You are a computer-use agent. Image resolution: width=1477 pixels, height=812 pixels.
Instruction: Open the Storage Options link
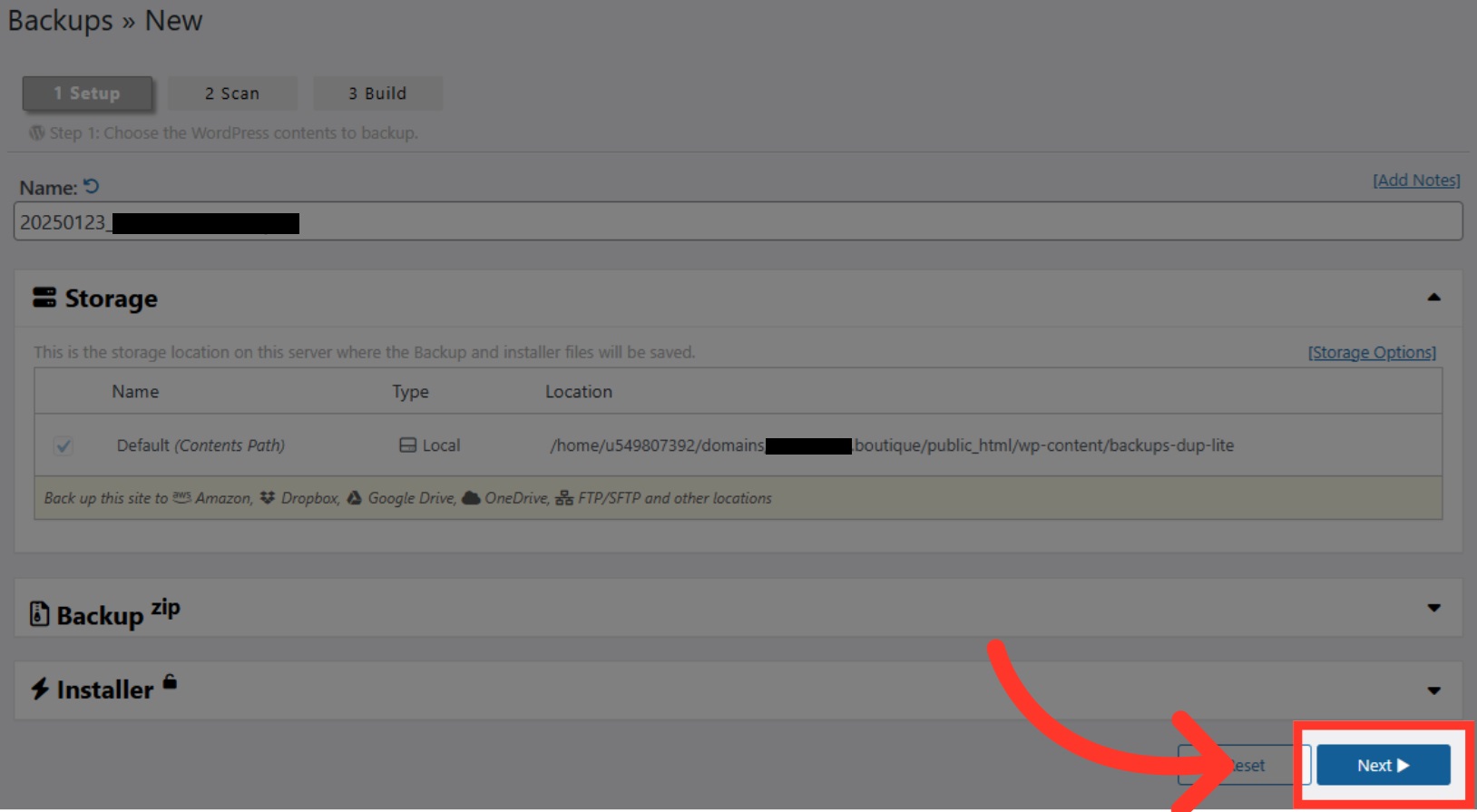pos(1372,353)
